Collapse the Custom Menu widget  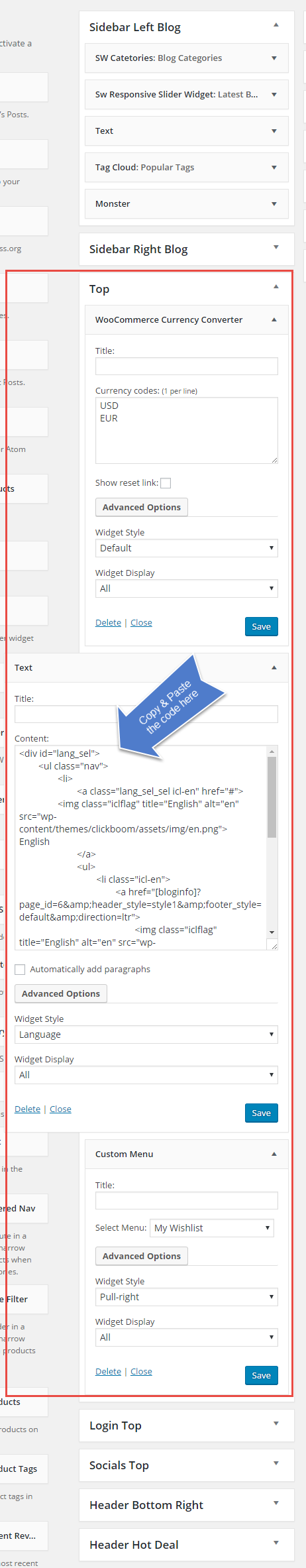tap(274, 1154)
